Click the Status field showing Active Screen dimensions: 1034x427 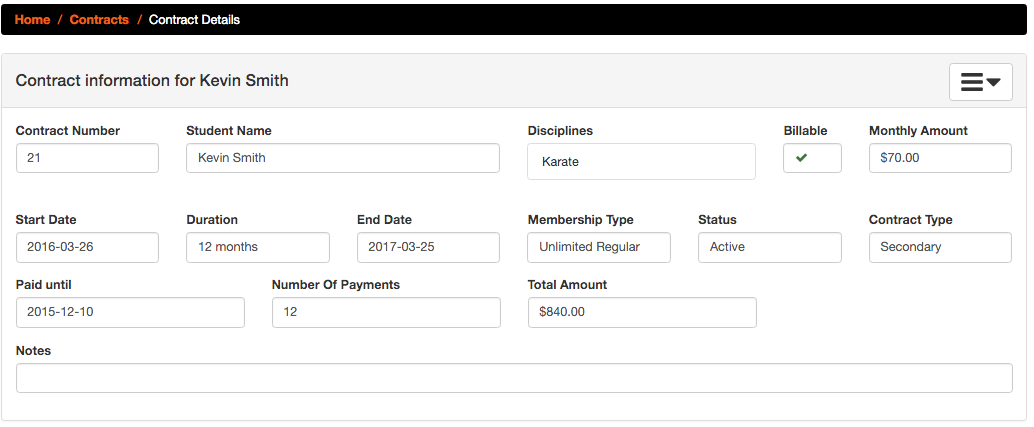[x=770, y=247]
